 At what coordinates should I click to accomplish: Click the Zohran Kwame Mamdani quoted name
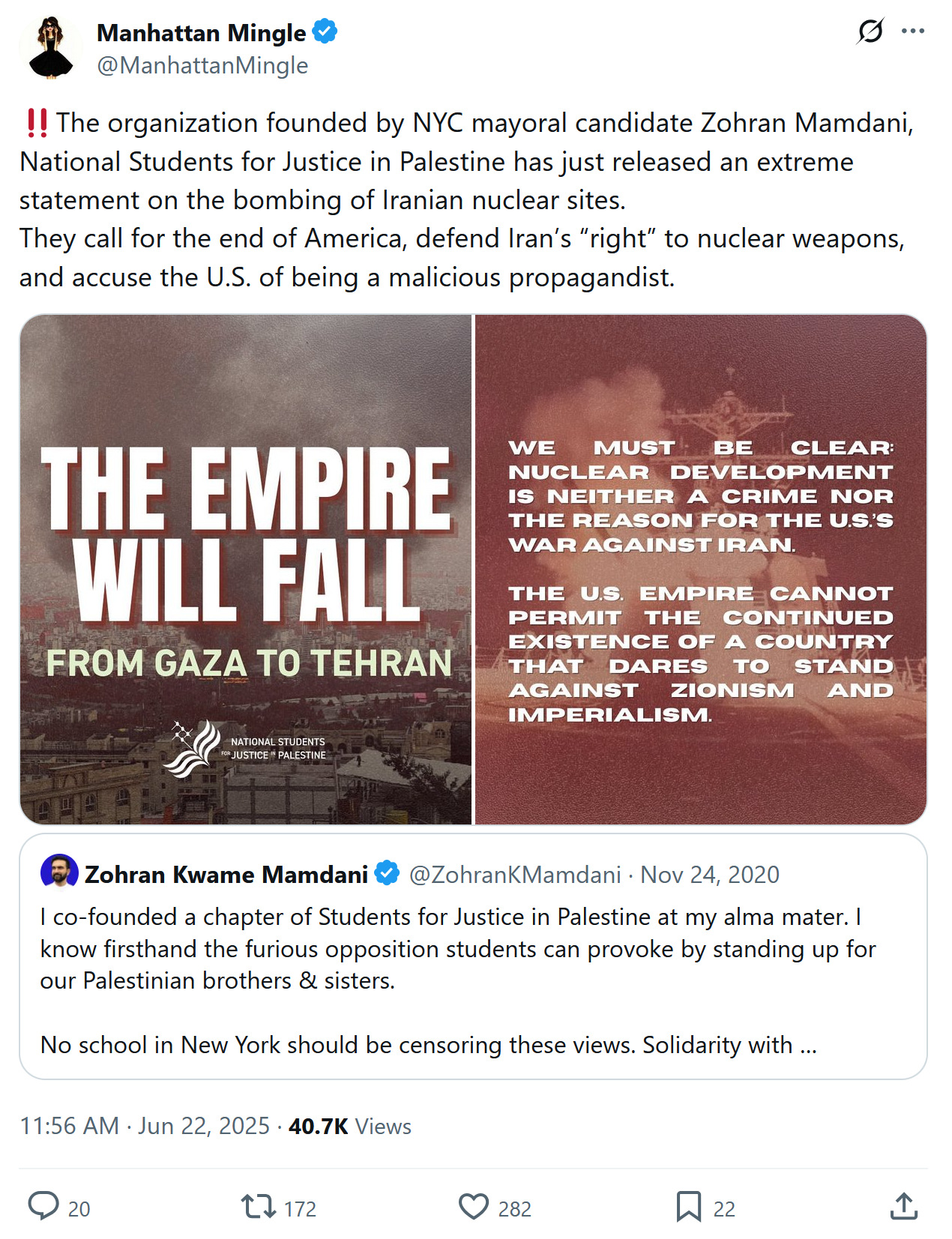[226, 875]
